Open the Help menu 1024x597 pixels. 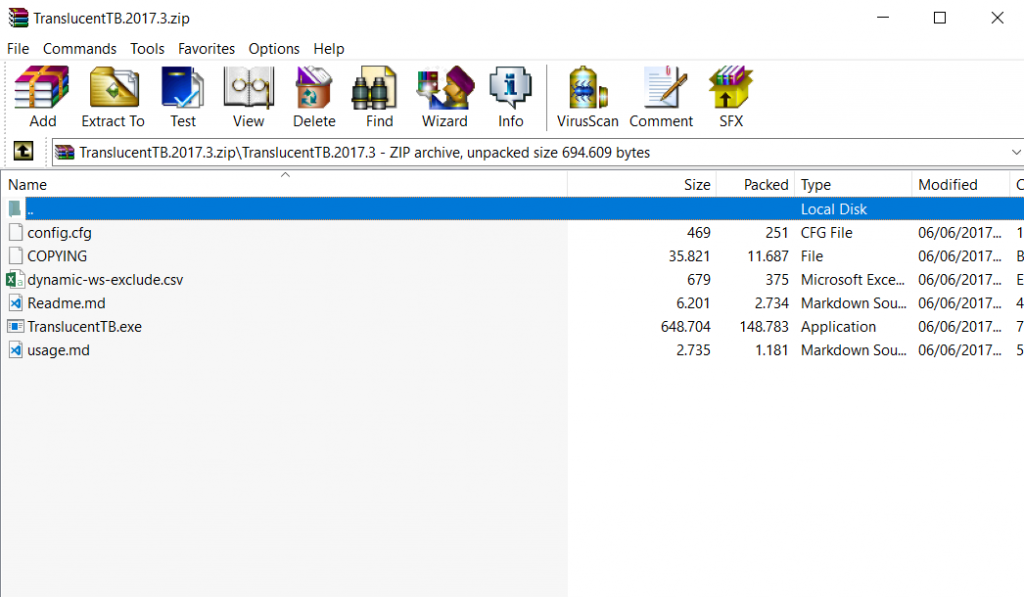click(328, 49)
